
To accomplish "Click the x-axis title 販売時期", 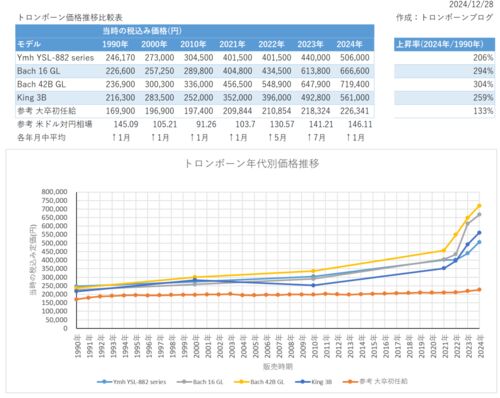I will click(278, 367).
